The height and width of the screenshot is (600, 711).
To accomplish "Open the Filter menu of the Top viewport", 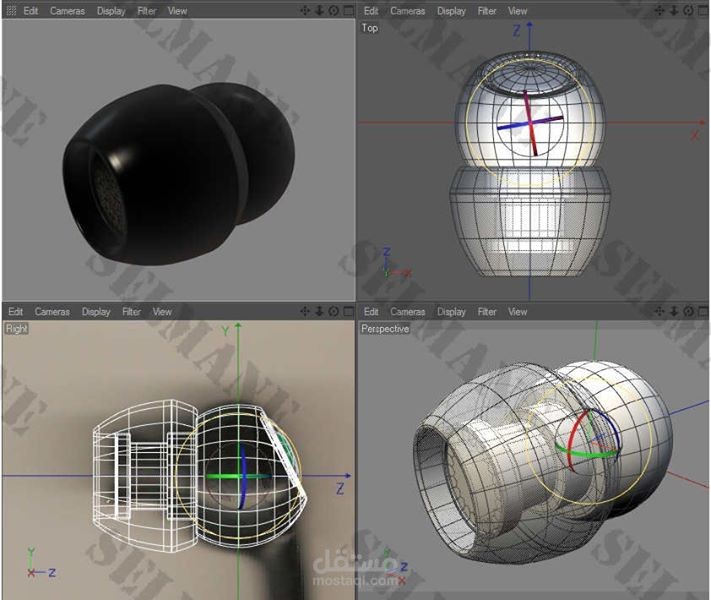I will tap(487, 11).
